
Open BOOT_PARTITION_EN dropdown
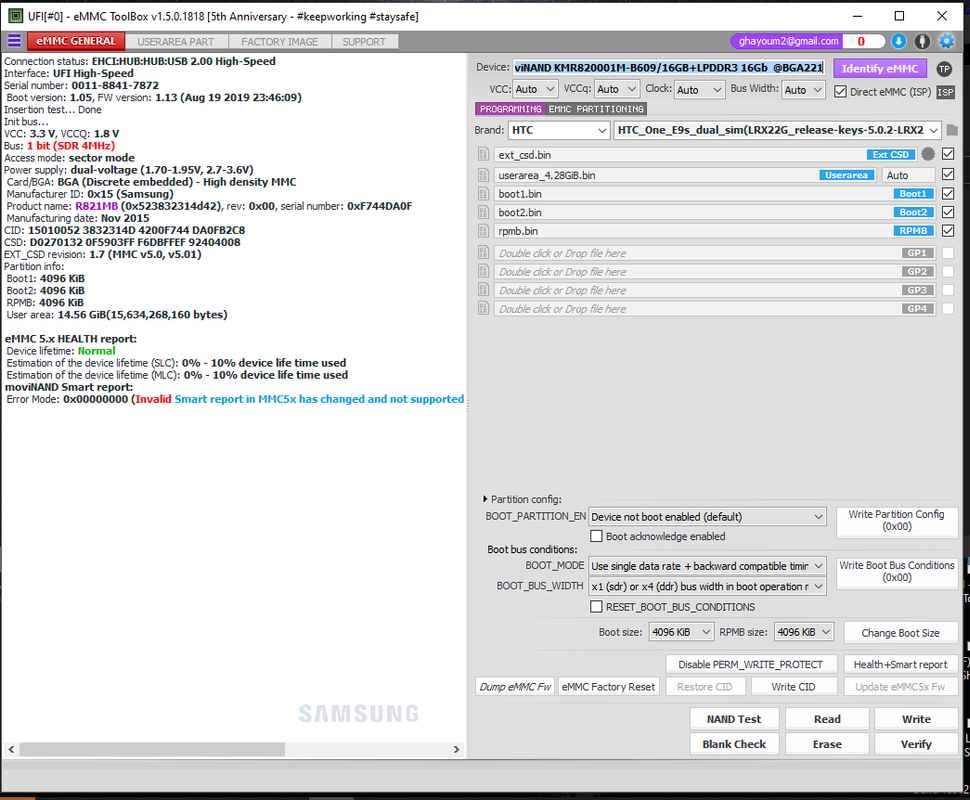pyautogui.click(x=707, y=517)
